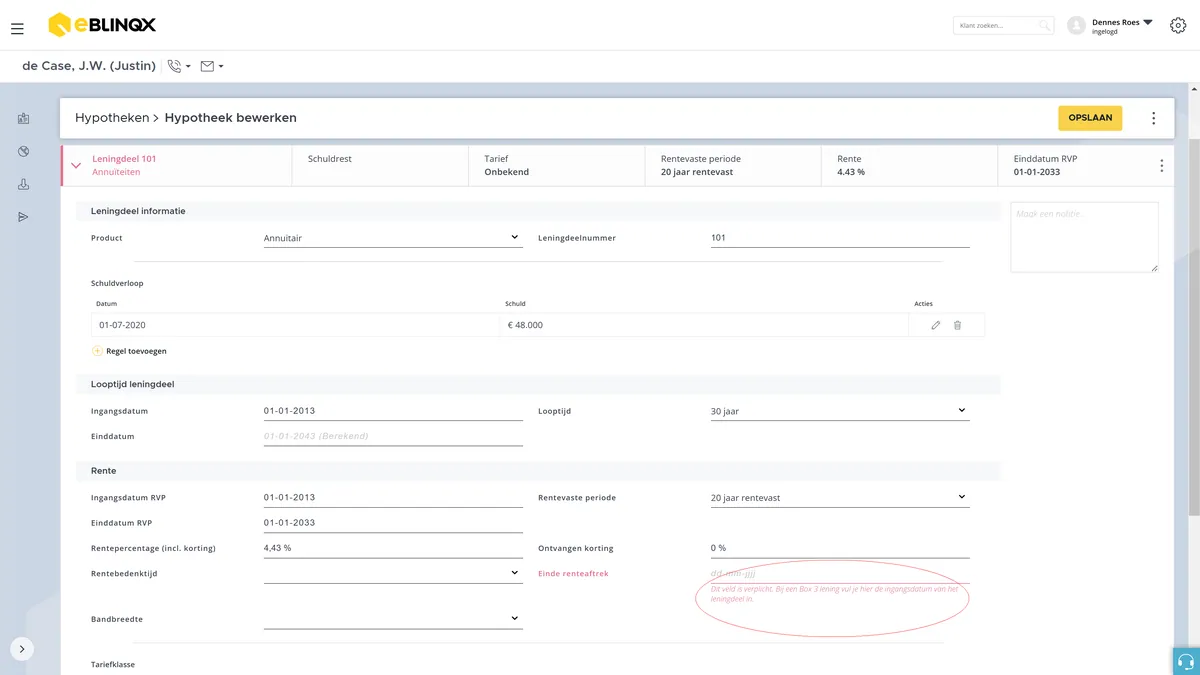Viewport: 1200px width, 675px height.
Task: Click the customer name de Case, J.W. (Justin)
Action: (x=89, y=66)
